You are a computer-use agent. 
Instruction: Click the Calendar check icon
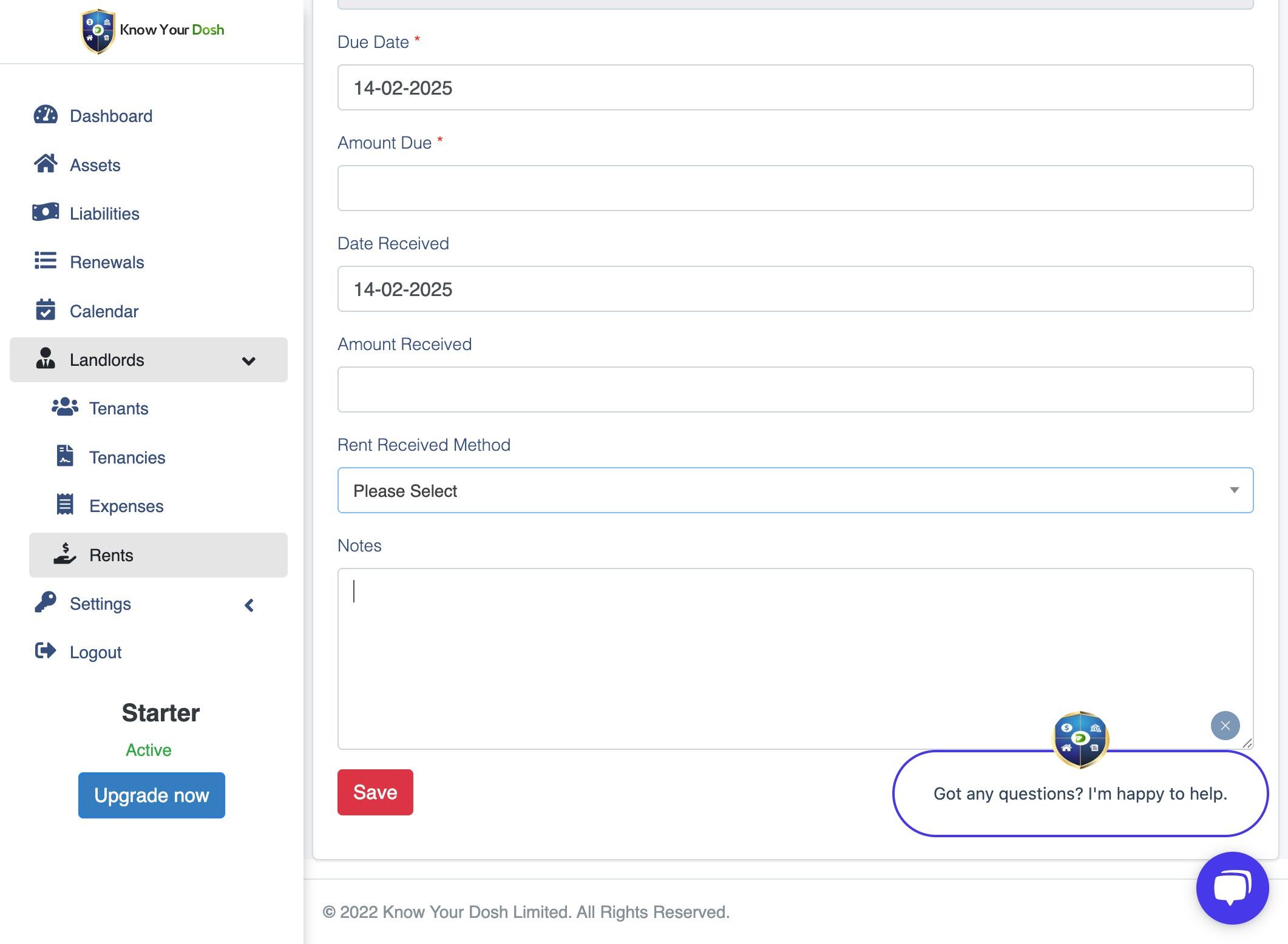click(46, 310)
